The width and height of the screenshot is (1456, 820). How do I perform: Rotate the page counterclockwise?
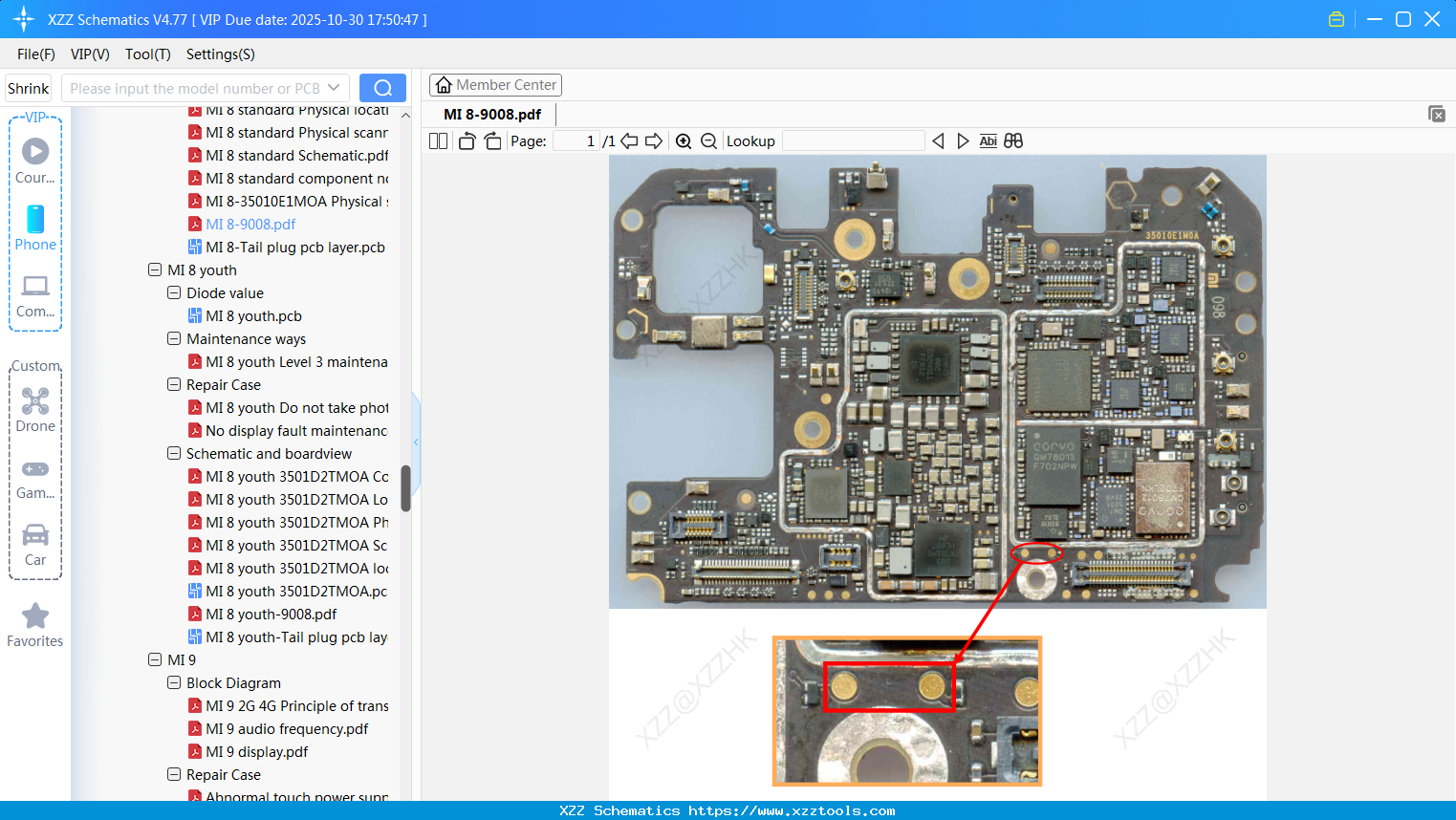click(467, 140)
